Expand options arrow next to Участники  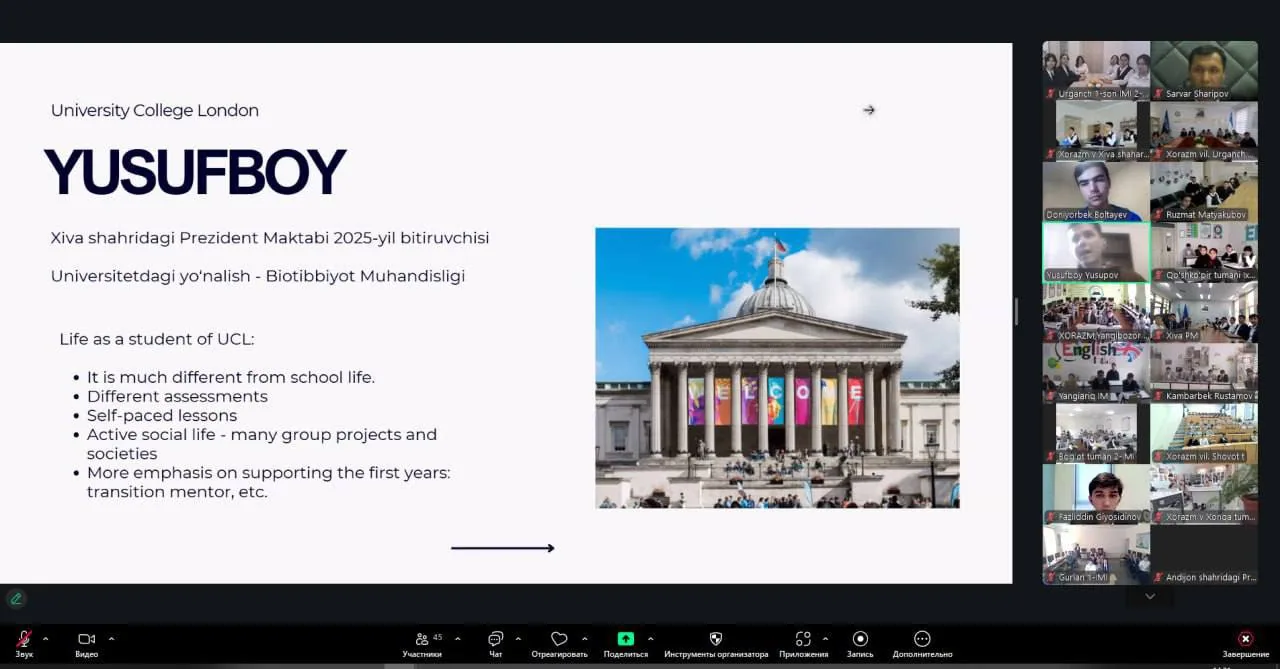(x=458, y=638)
